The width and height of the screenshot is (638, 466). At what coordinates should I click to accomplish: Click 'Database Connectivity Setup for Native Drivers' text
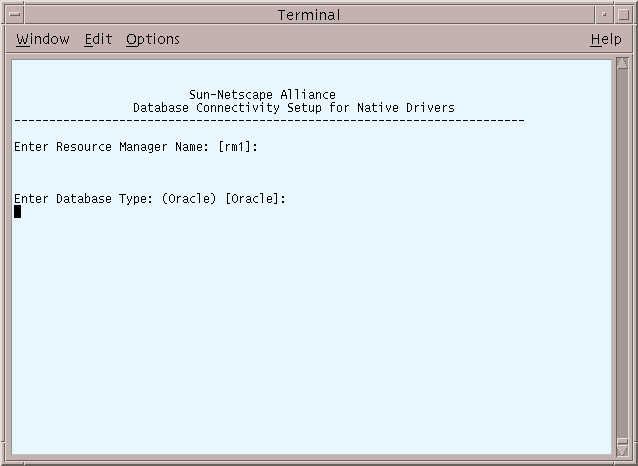point(294,108)
